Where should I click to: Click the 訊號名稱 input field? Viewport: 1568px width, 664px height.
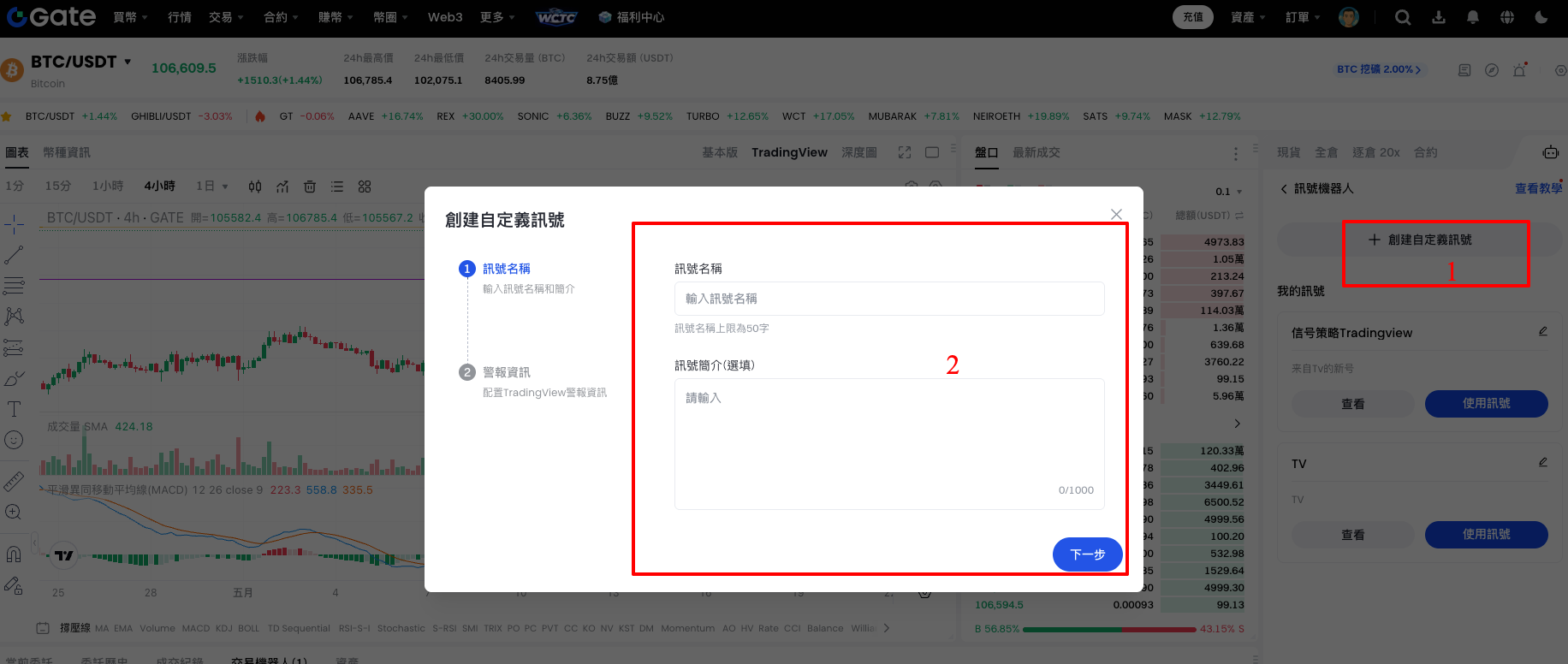(888, 299)
